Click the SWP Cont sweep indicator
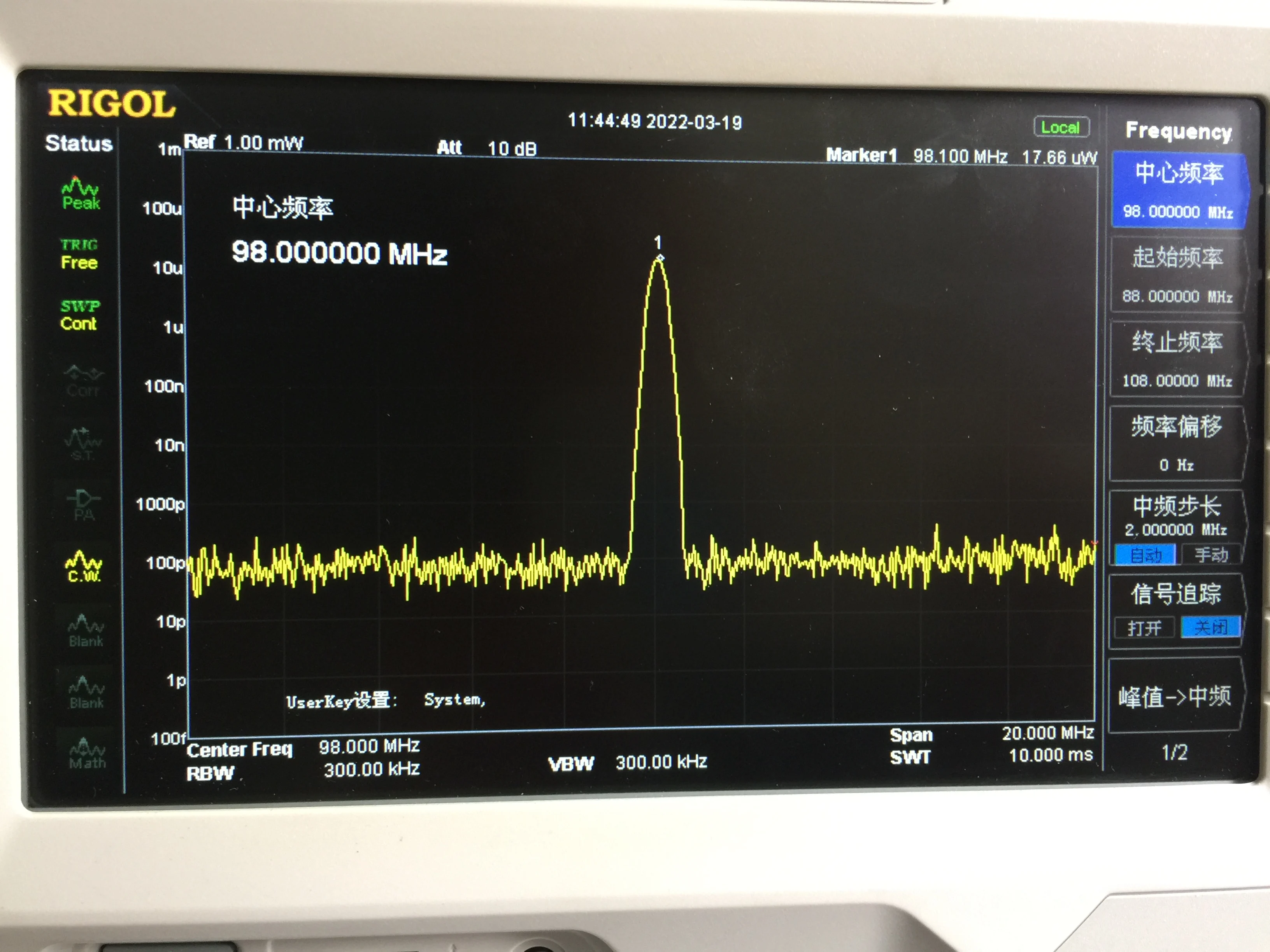The width and height of the screenshot is (1270, 952). (x=80, y=315)
